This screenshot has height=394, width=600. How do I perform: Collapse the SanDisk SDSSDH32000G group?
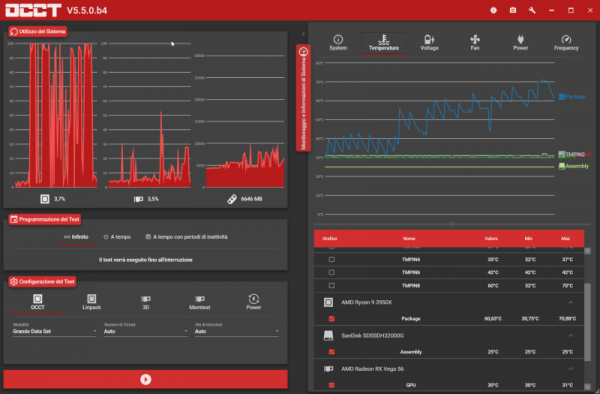click(x=571, y=335)
